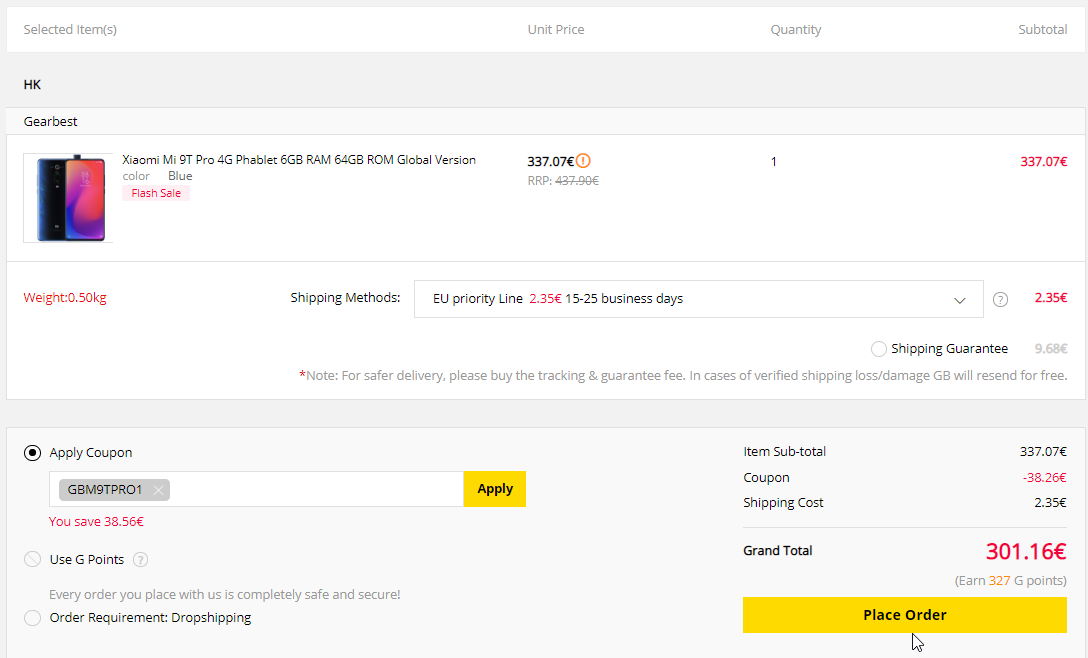1088x658 pixels.
Task: Click the red product subtotal 337.07€
Action: pos(1044,162)
